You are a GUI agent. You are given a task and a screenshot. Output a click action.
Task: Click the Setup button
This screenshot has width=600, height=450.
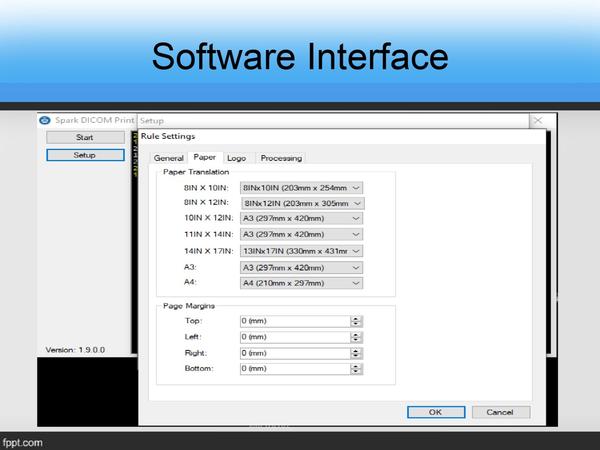[85, 155]
